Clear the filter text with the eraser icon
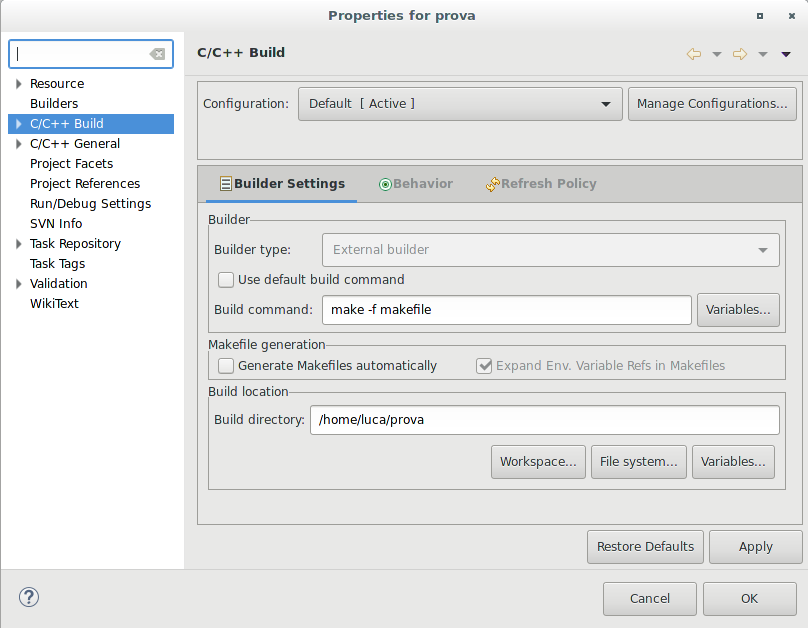This screenshot has height=628, width=808. click(x=157, y=54)
